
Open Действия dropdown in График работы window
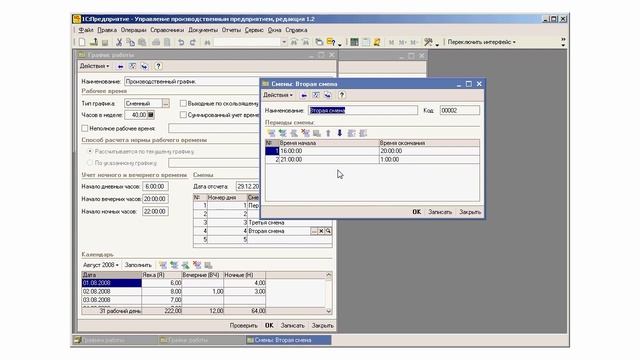tap(94, 66)
